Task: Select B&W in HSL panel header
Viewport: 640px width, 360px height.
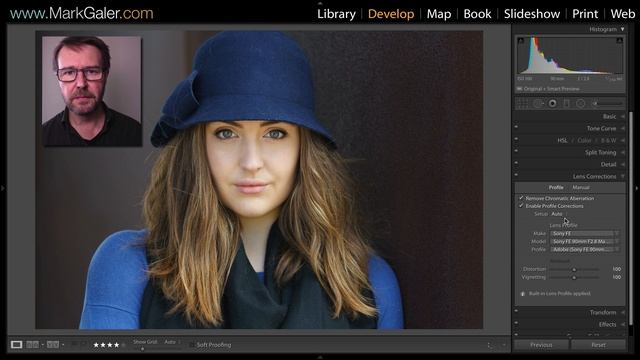Action: pos(608,140)
